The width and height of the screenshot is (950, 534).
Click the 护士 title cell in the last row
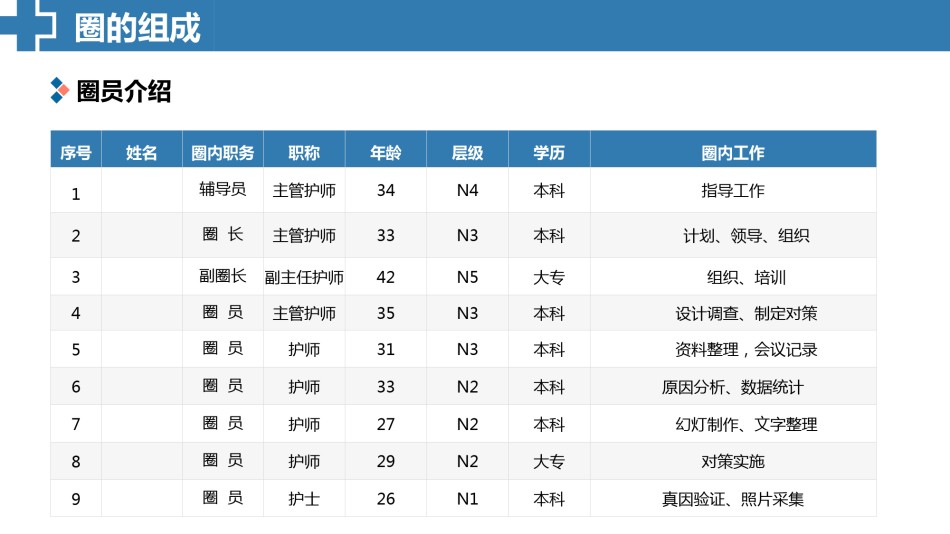(x=304, y=499)
